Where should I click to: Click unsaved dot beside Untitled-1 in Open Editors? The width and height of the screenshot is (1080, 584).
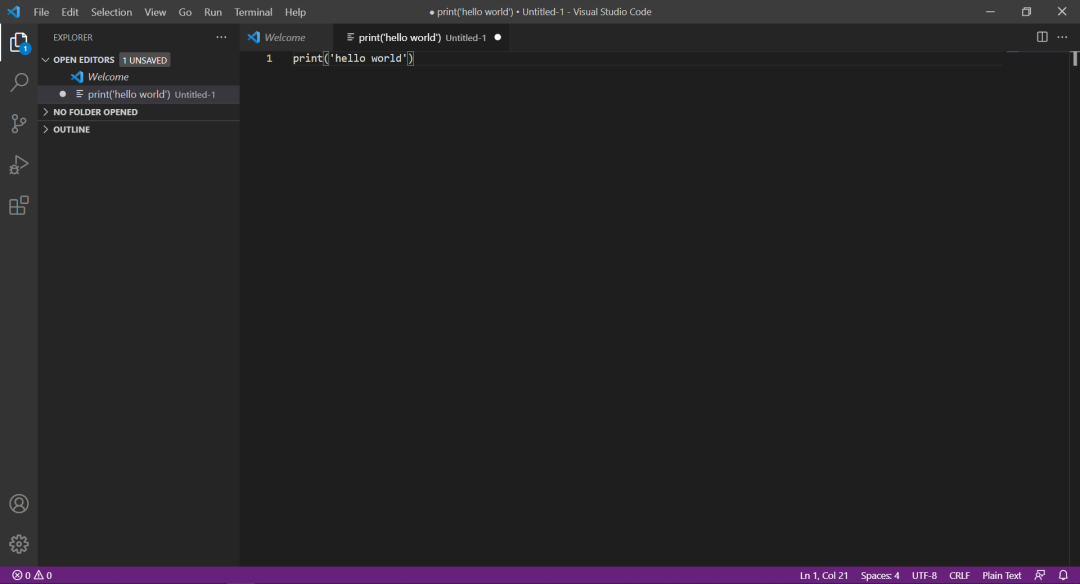coord(63,94)
